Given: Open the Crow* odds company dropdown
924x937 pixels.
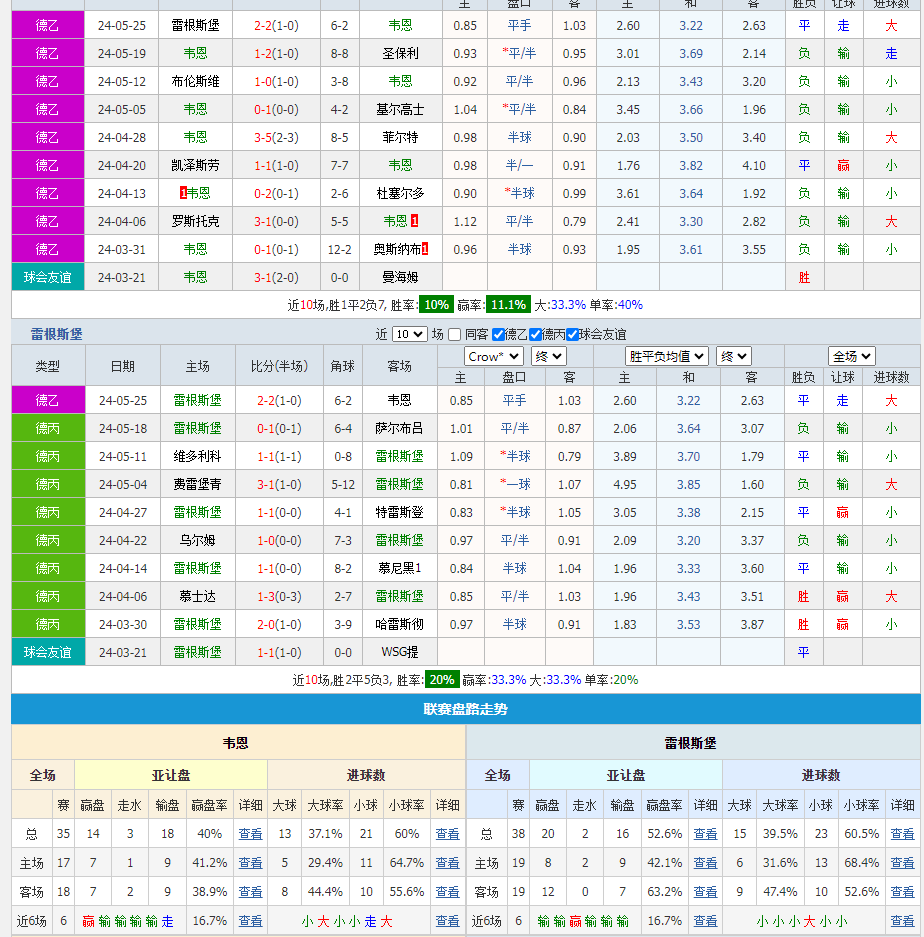Looking at the screenshot, I should coord(494,356).
